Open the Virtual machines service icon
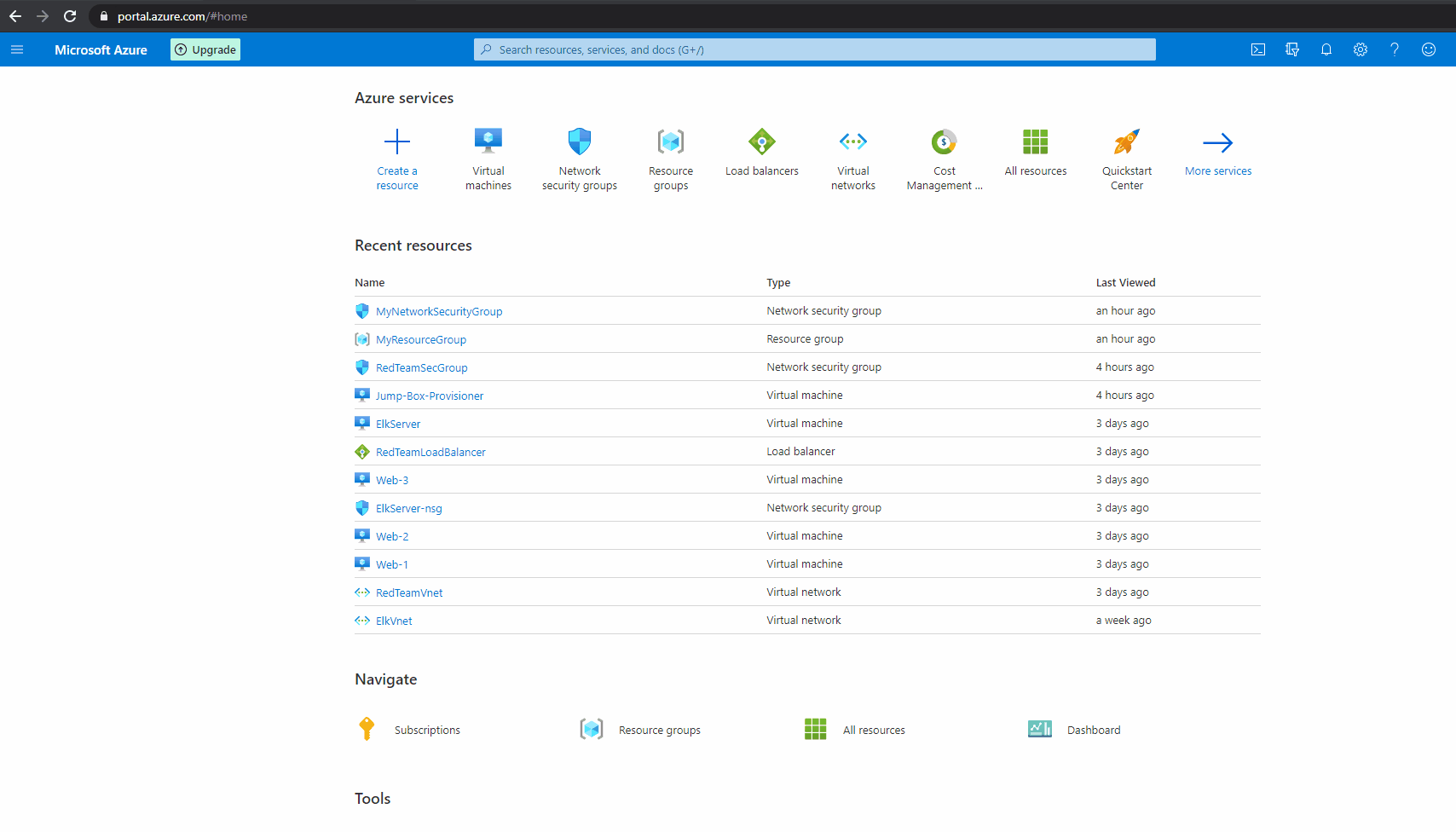Viewport: 1456px width, 832px height. pos(488,142)
